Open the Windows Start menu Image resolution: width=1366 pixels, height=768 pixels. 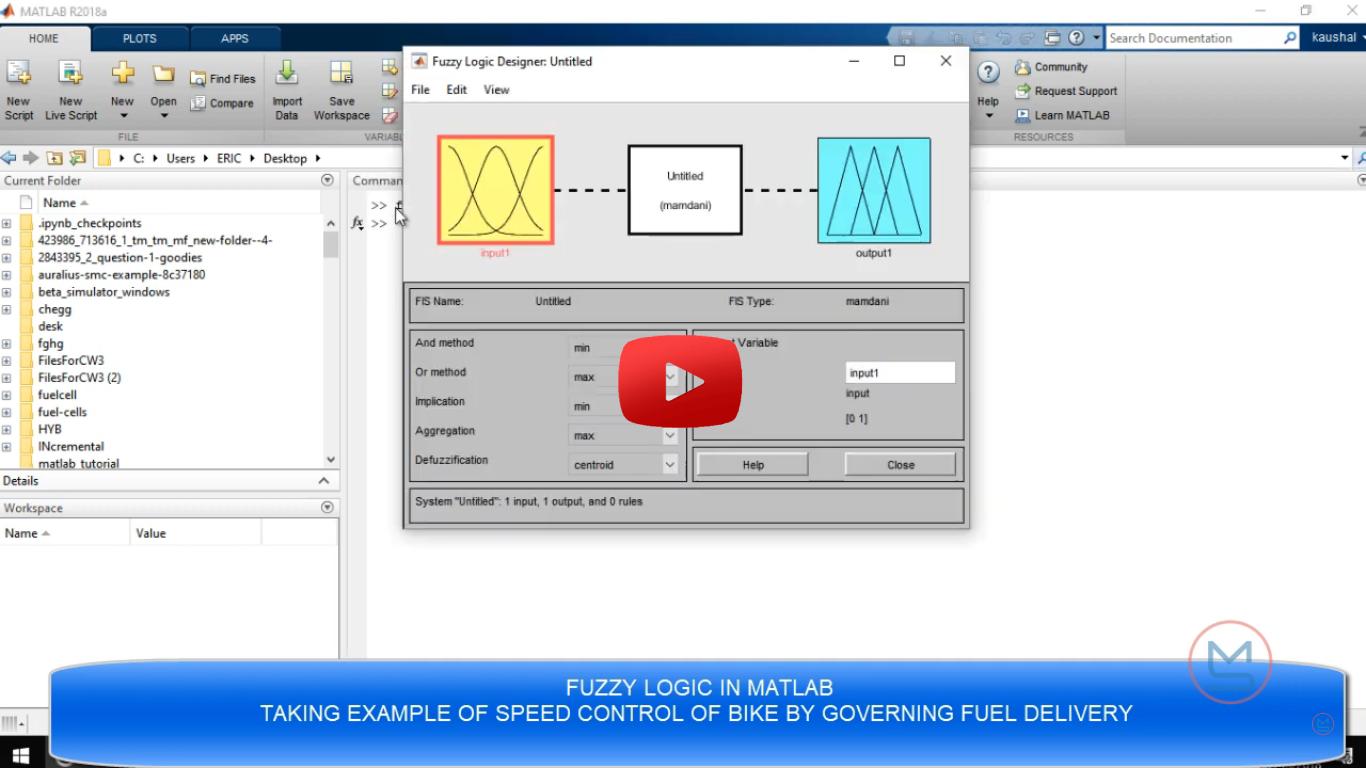point(20,754)
